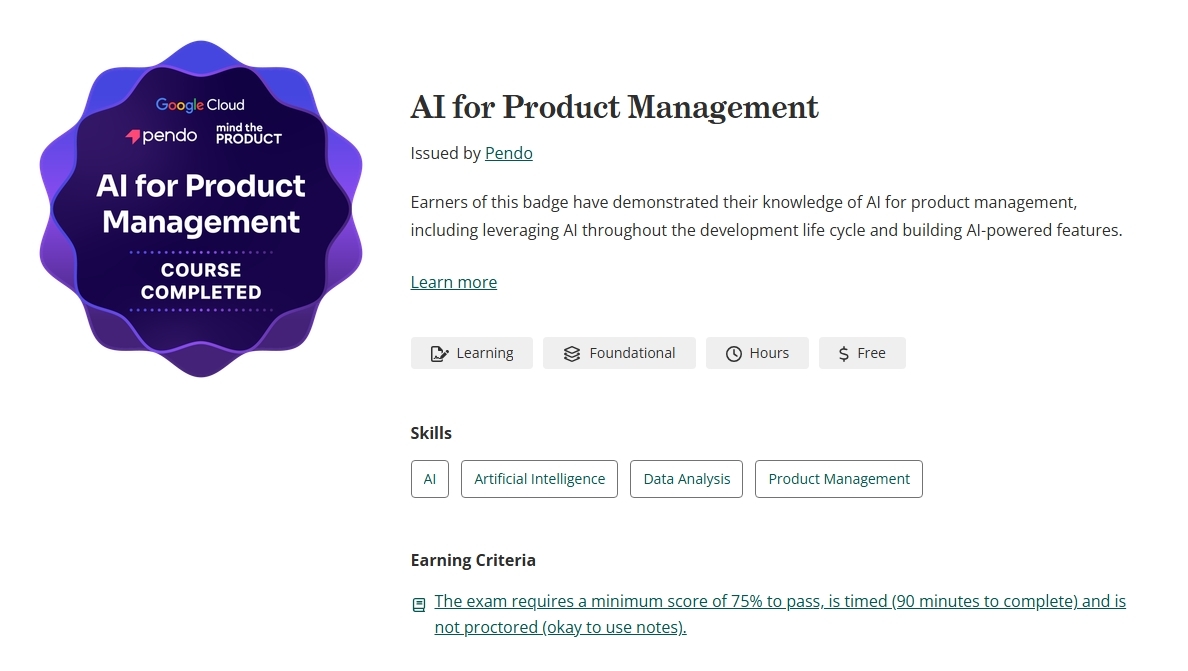This screenshot has height=671, width=1188.
Task: Select the Data Analysis skill tag
Action: click(686, 479)
